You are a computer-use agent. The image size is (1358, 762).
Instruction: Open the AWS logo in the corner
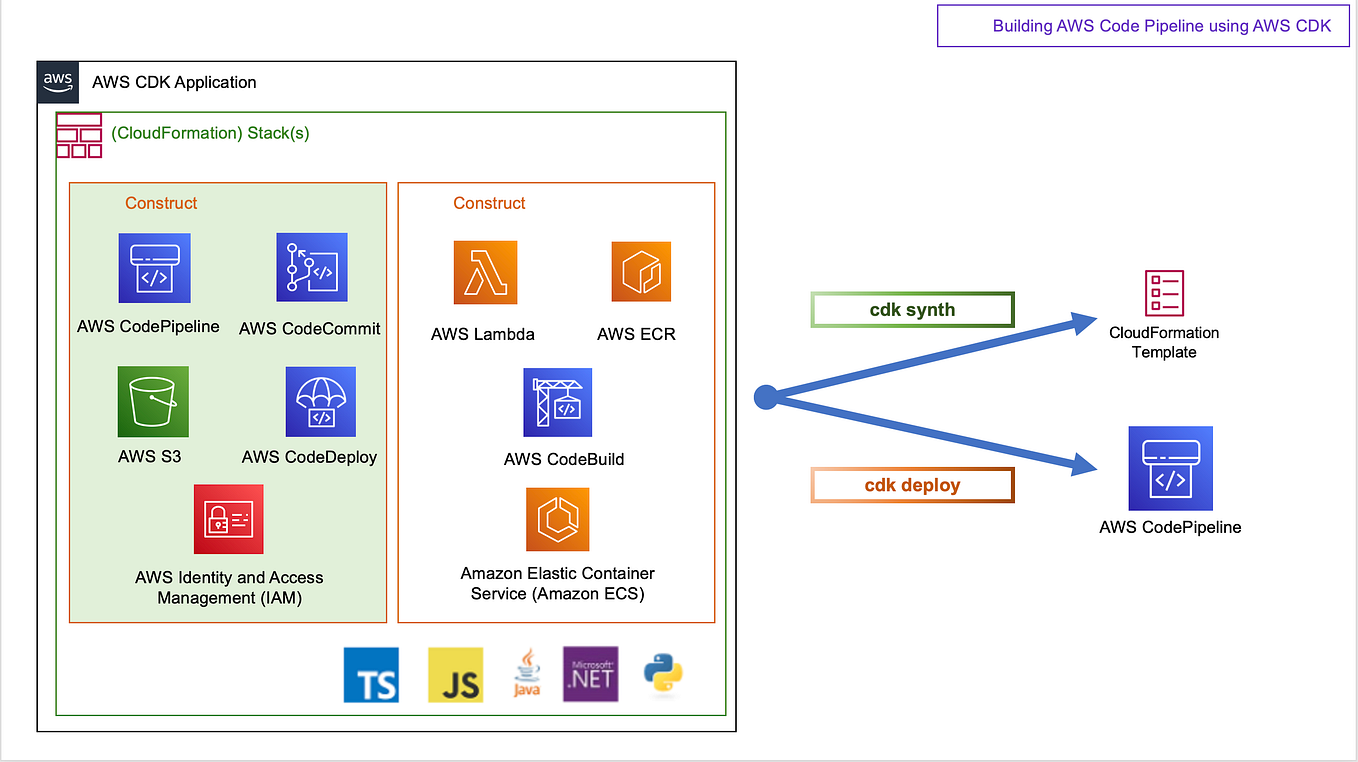click(x=57, y=82)
